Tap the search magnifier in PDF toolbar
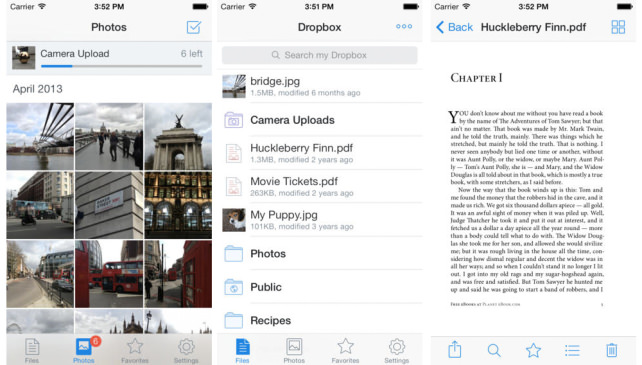The height and width of the screenshot is (365, 642). tap(494, 350)
